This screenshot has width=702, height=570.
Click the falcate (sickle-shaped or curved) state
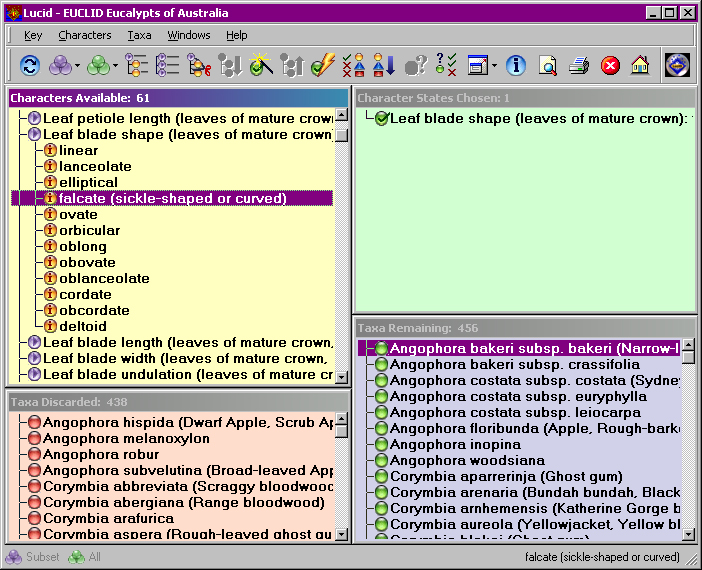[x=172, y=198]
